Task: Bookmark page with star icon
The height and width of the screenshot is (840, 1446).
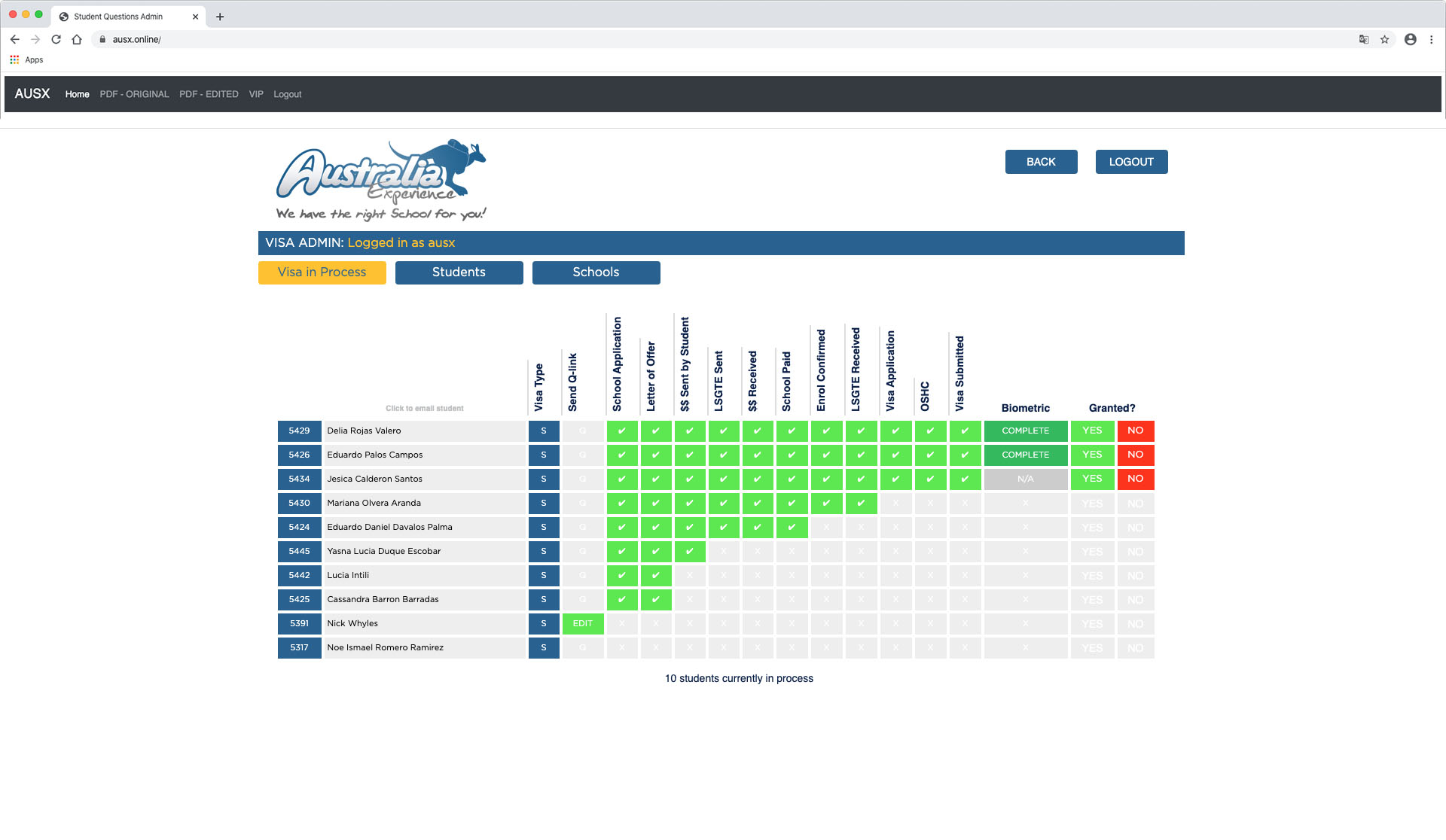Action: [1384, 39]
